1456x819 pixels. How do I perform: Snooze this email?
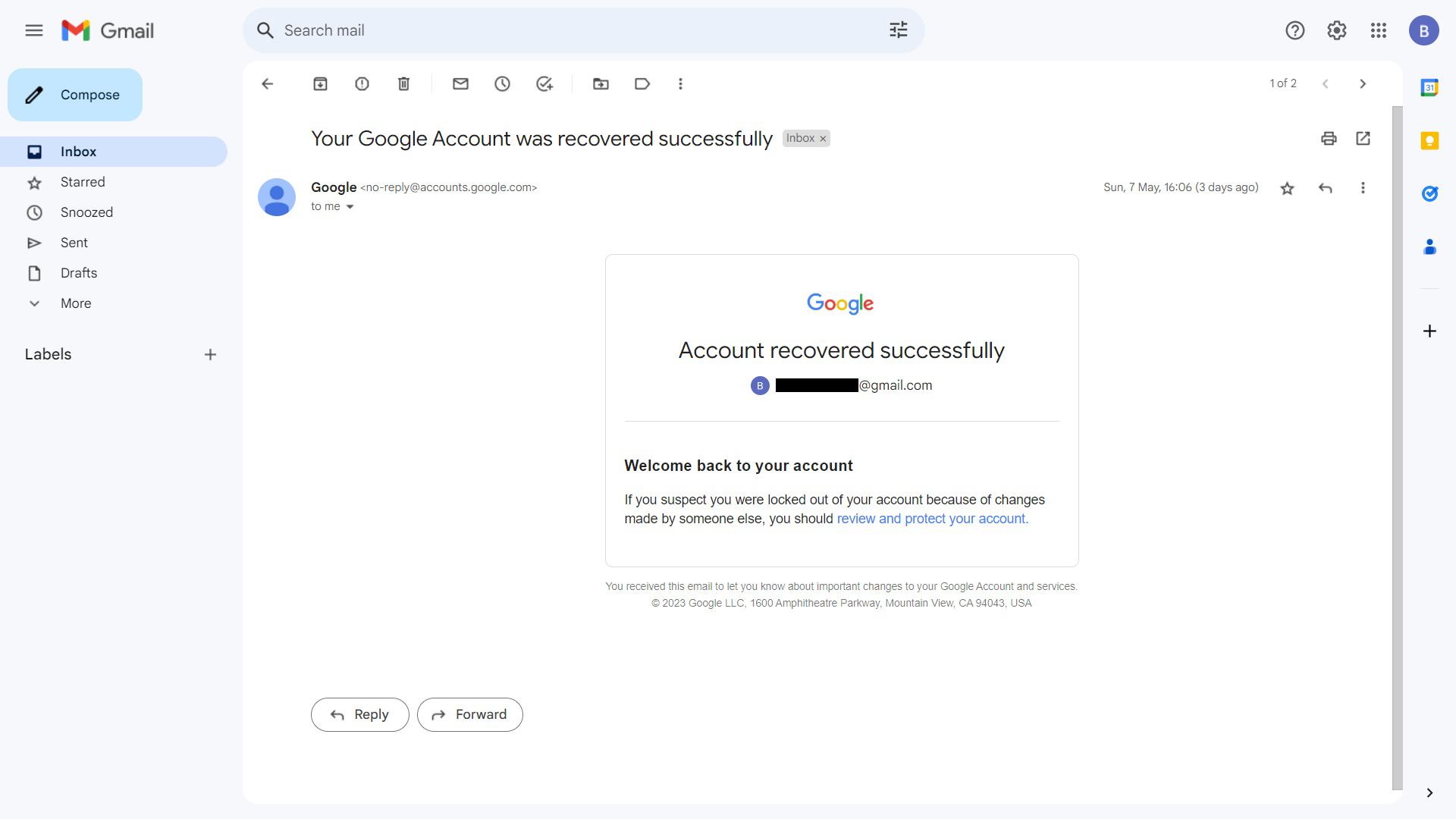[501, 83]
